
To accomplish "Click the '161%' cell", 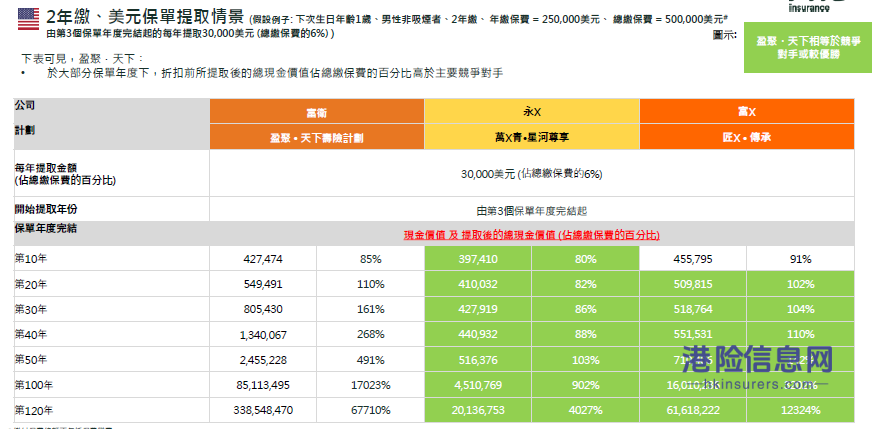I will pyautogui.click(x=370, y=309).
